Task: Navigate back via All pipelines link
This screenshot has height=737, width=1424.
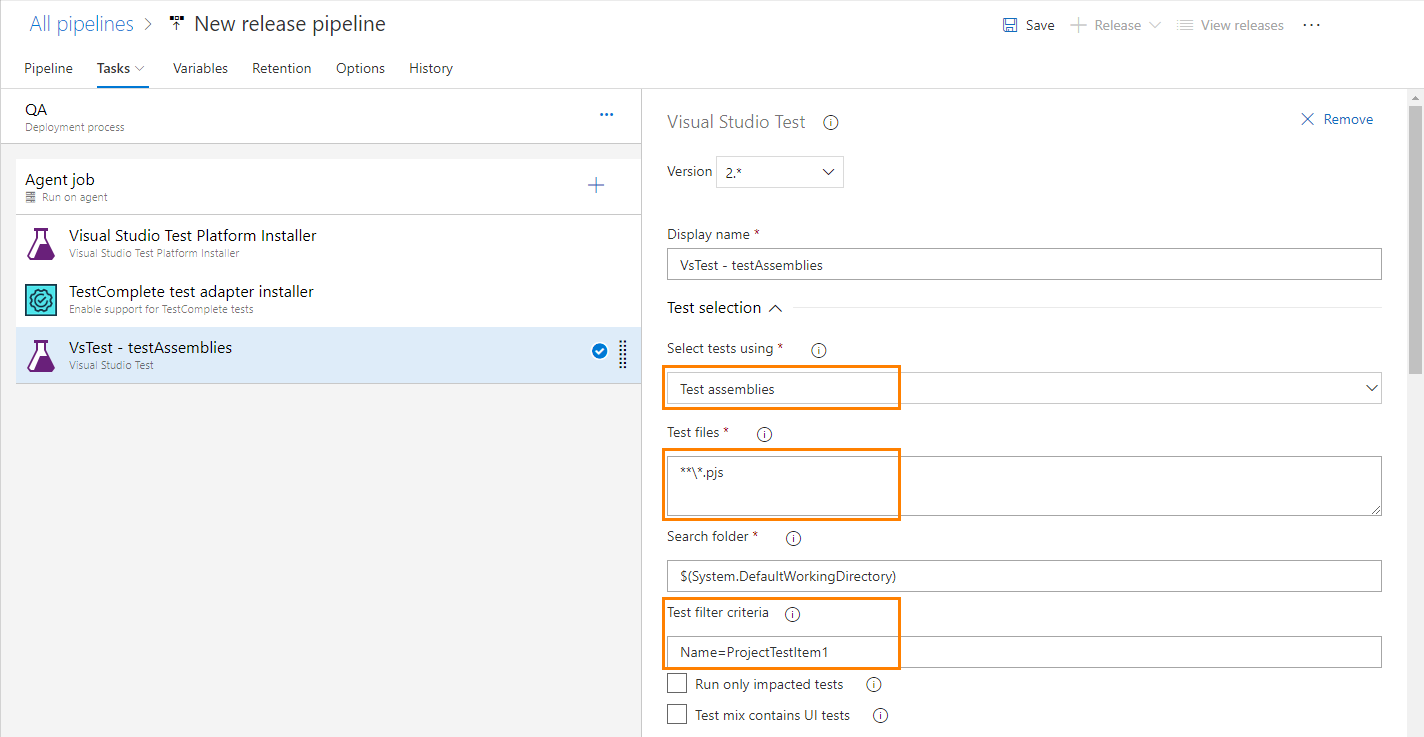Action: [x=81, y=23]
